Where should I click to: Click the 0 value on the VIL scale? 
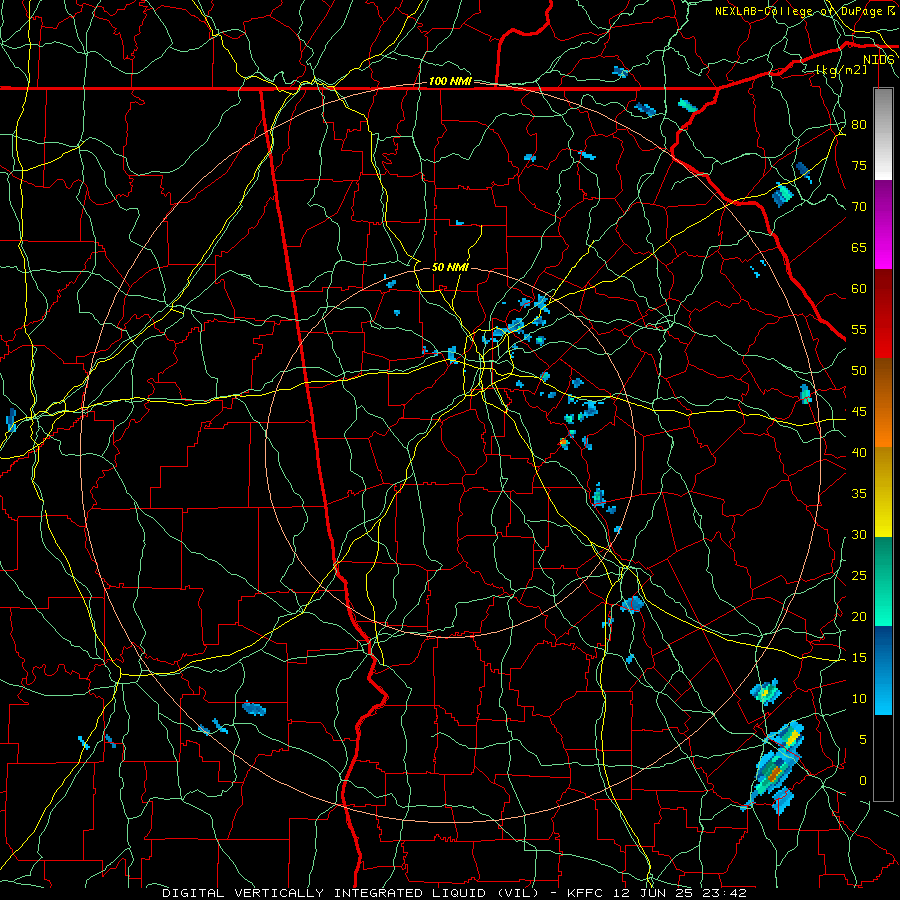[863, 781]
